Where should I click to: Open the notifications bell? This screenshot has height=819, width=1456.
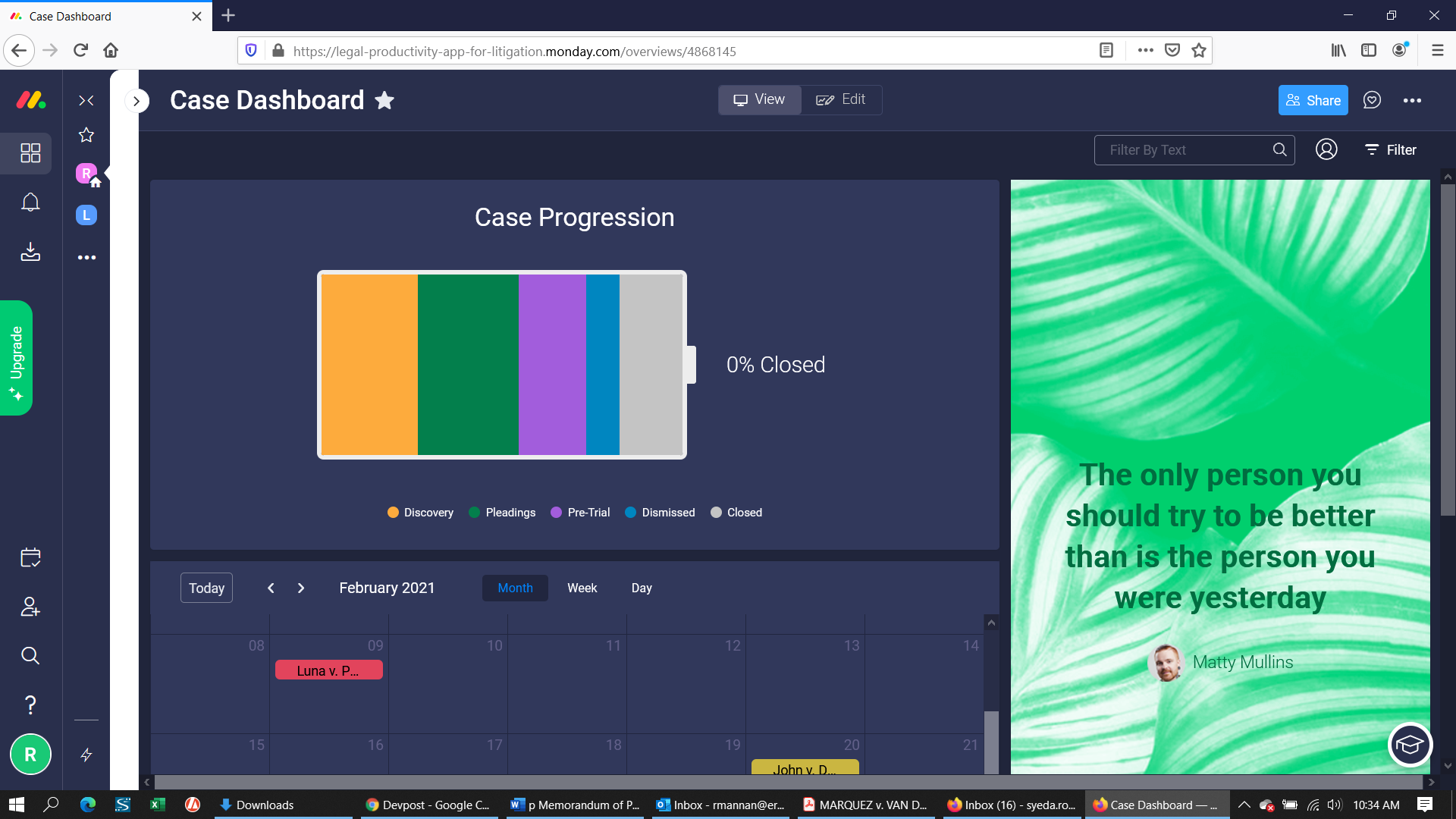(x=30, y=202)
